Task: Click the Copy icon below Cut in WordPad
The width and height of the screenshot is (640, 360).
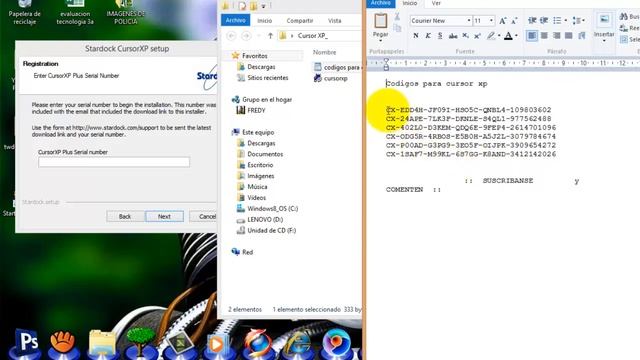Action: [x=397, y=28]
